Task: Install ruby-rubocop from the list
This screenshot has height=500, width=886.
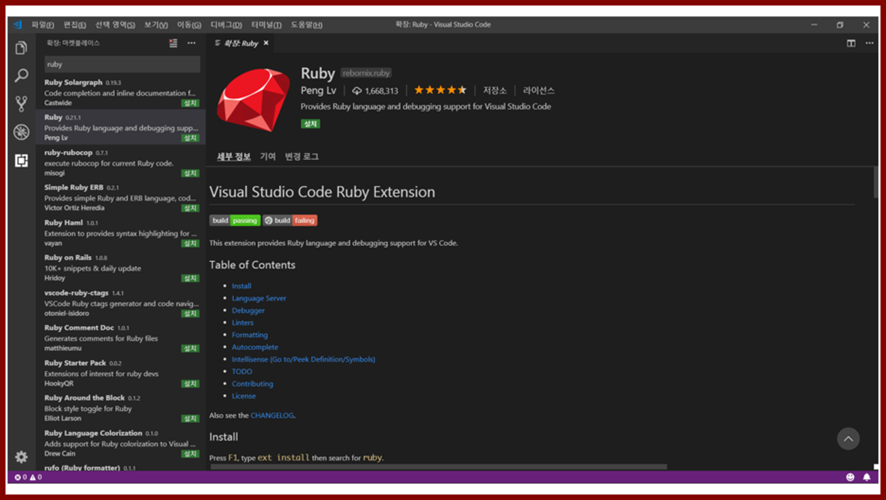Action: point(190,173)
